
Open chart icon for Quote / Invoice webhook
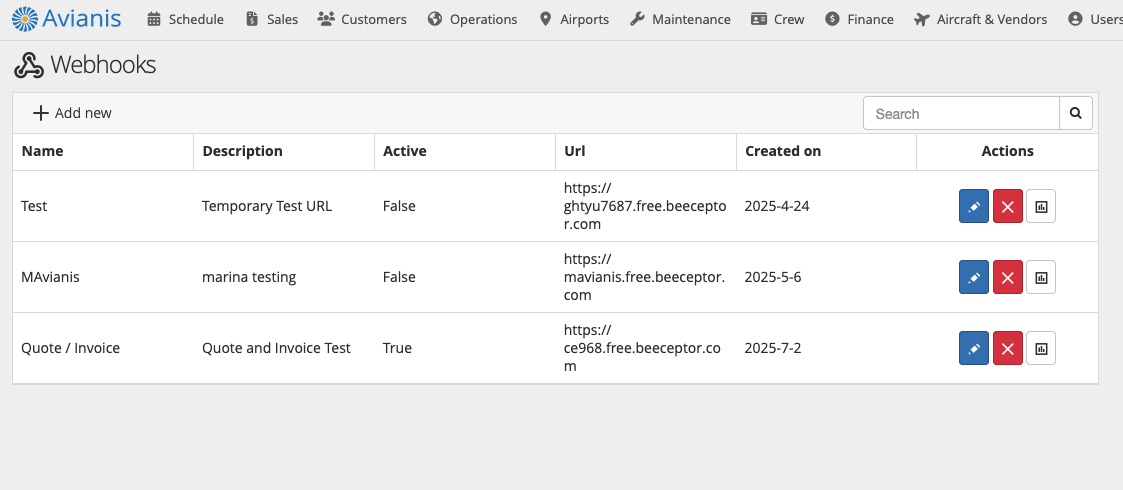1041,348
